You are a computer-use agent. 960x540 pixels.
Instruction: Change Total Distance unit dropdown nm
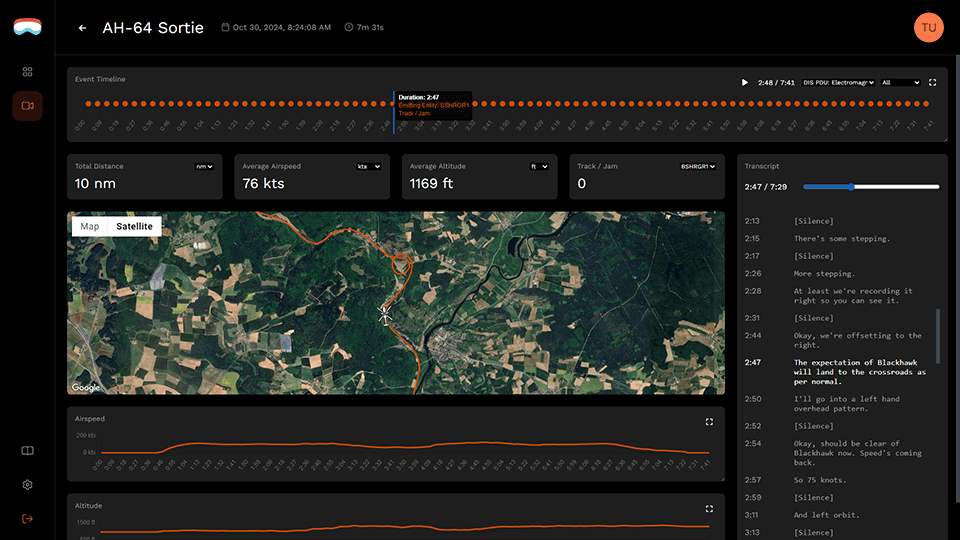(x=204, y=167)
